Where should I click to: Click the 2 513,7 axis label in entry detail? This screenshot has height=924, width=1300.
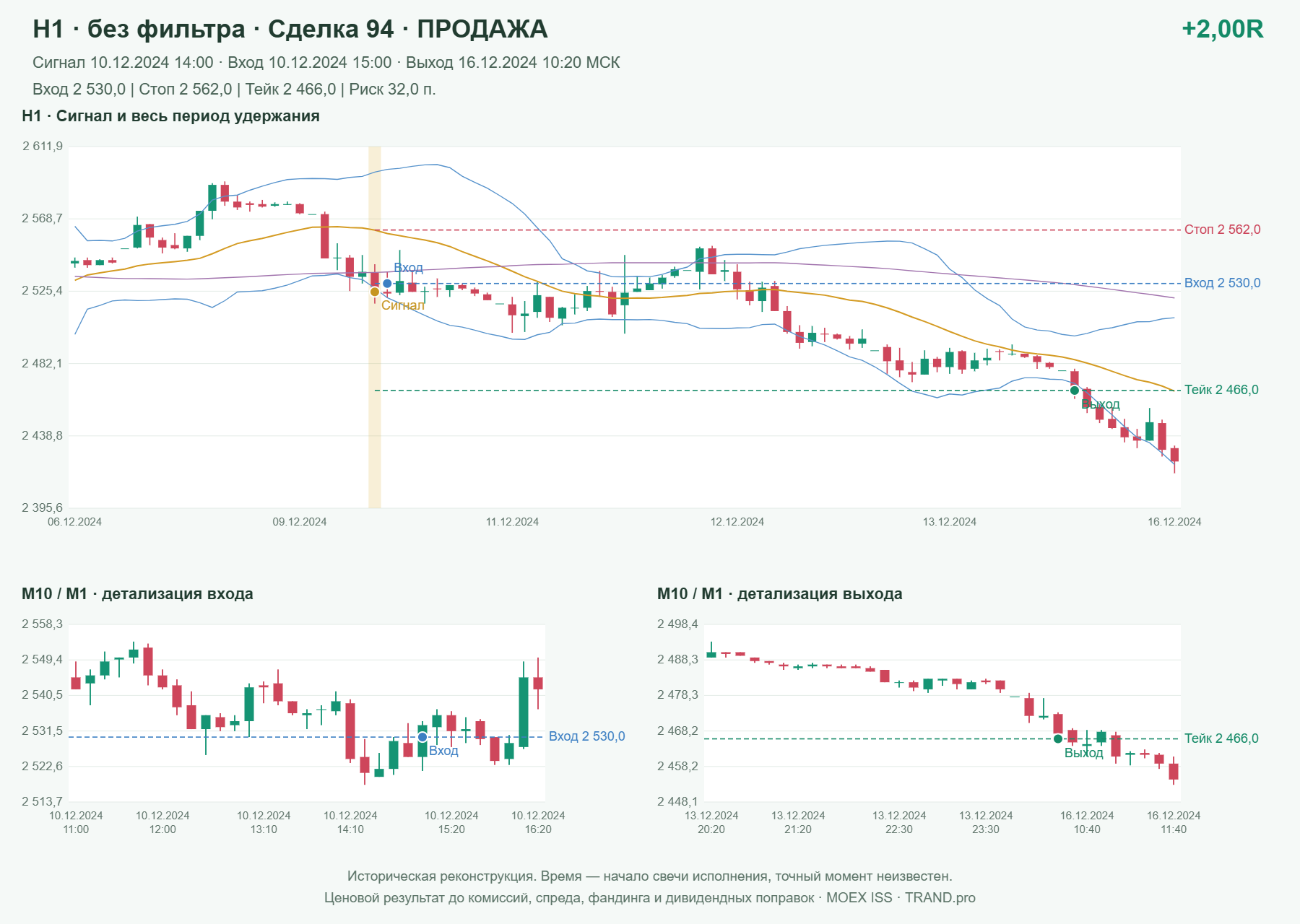tap(43, 801)
